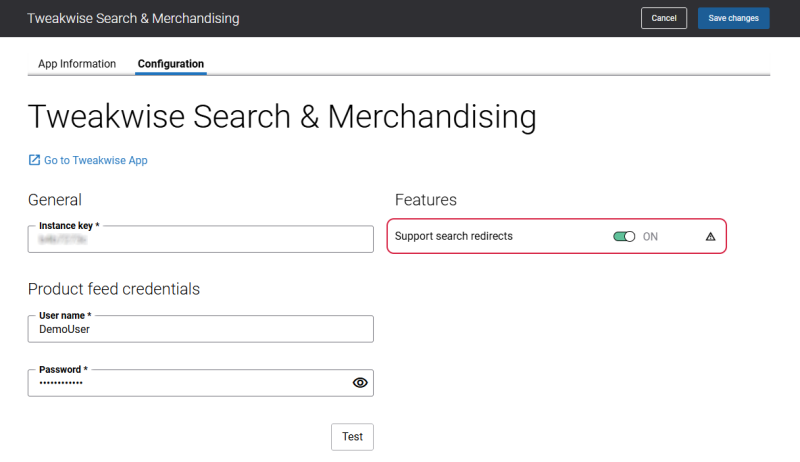Test the product feed credentials
The image size is (800, 462).
pyautogui.click(x=352, y=437)
